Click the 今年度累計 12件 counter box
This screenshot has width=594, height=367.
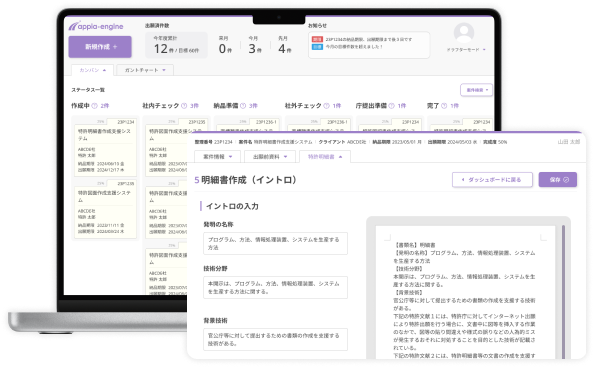point(176,45)
